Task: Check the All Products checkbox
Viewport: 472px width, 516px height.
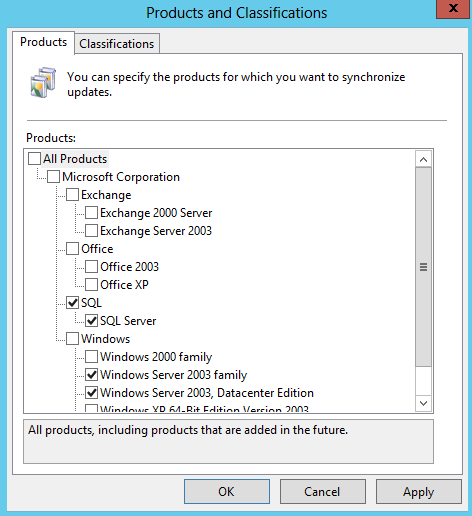Action: point(34,159)
